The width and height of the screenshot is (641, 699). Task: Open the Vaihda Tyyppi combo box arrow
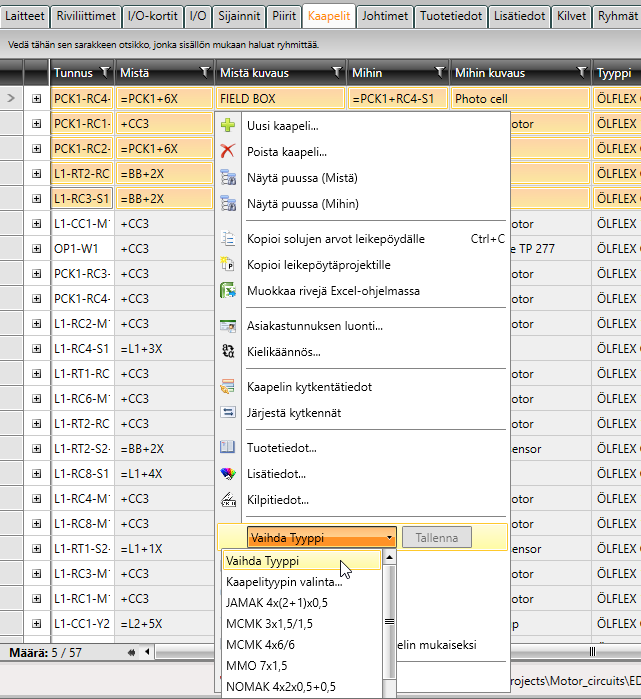pos(389,537)
